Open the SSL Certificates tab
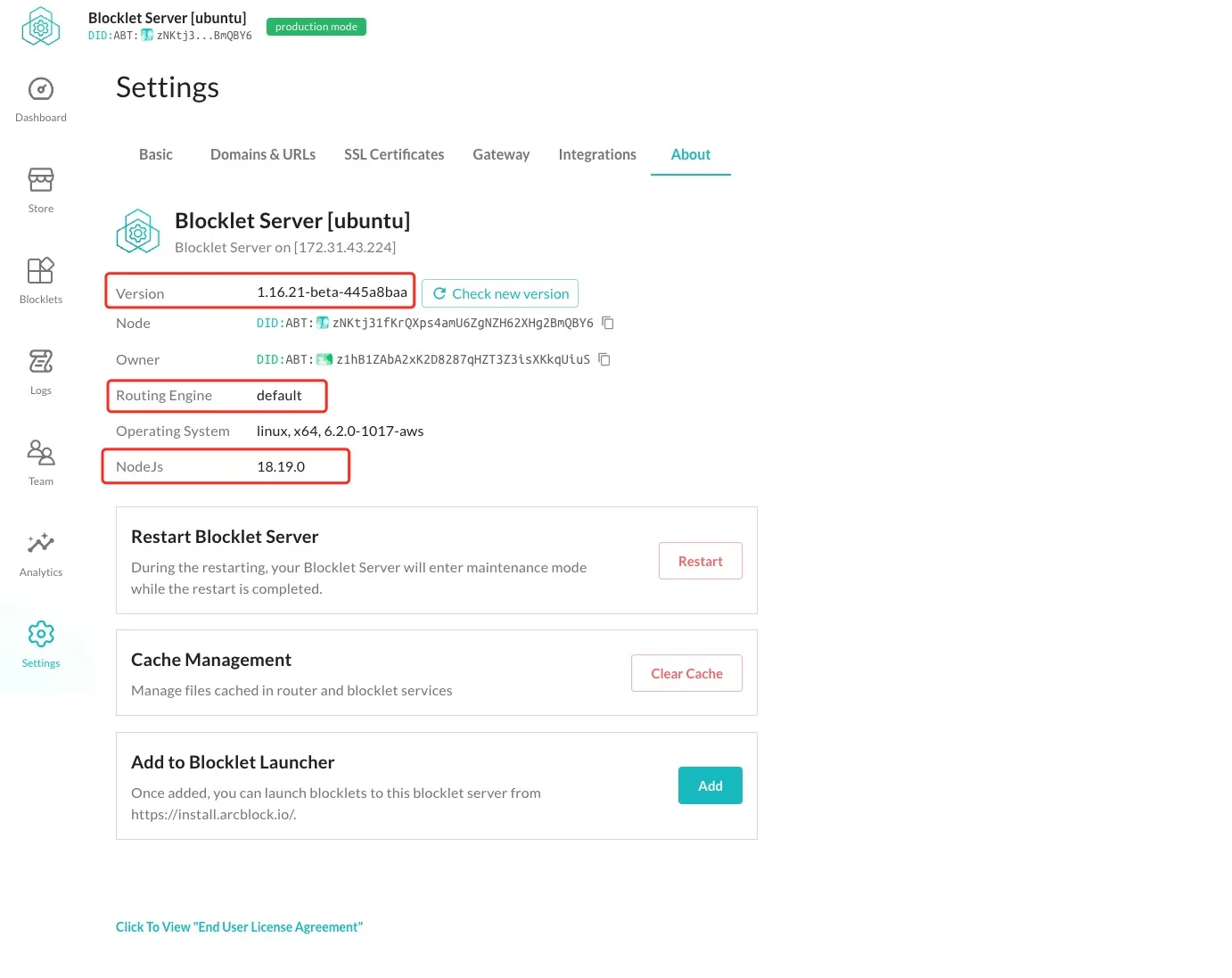This screenshot has width=1232, height=978. coord(394,154)
